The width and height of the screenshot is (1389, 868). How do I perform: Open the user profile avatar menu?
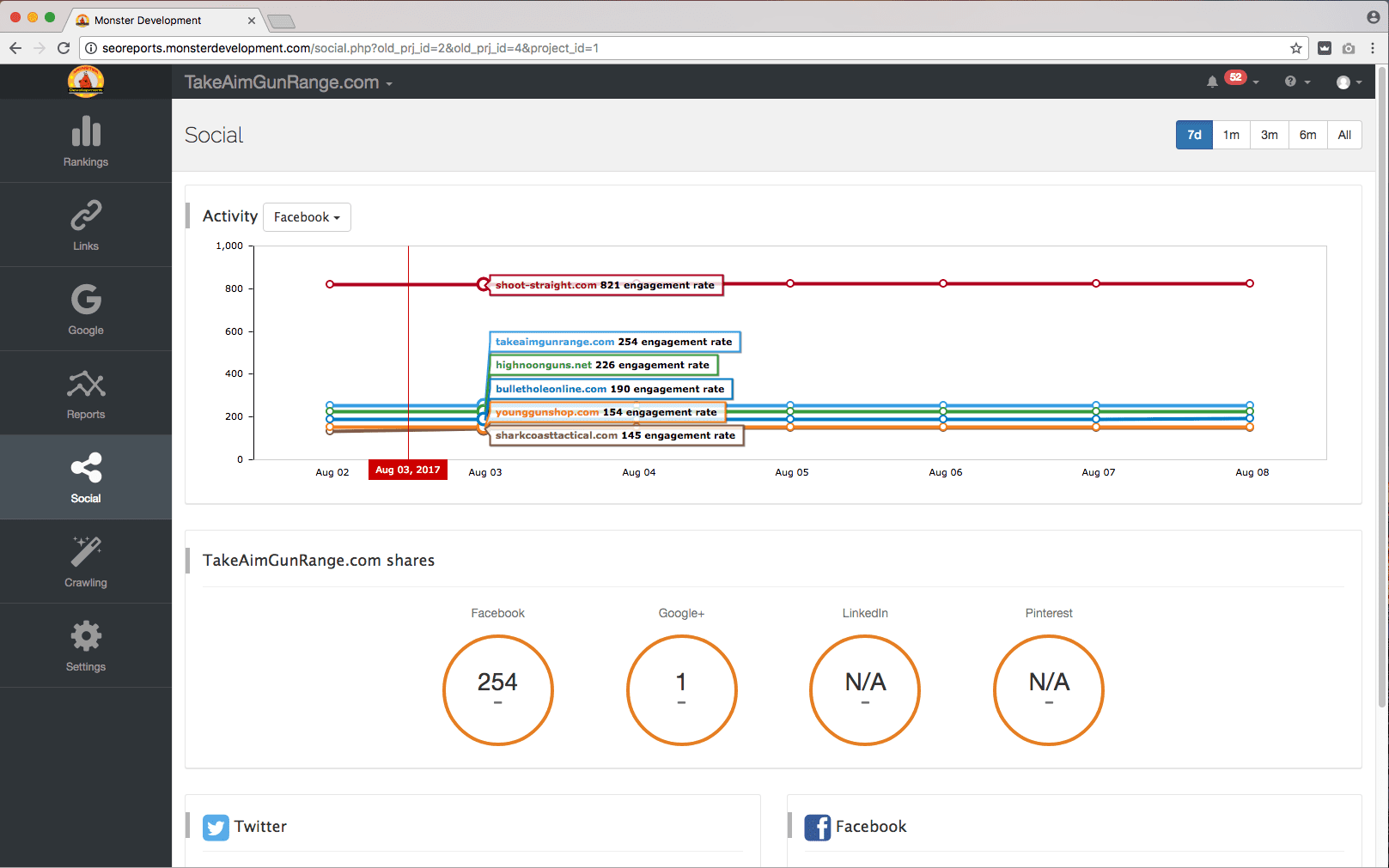point(1349,82)
